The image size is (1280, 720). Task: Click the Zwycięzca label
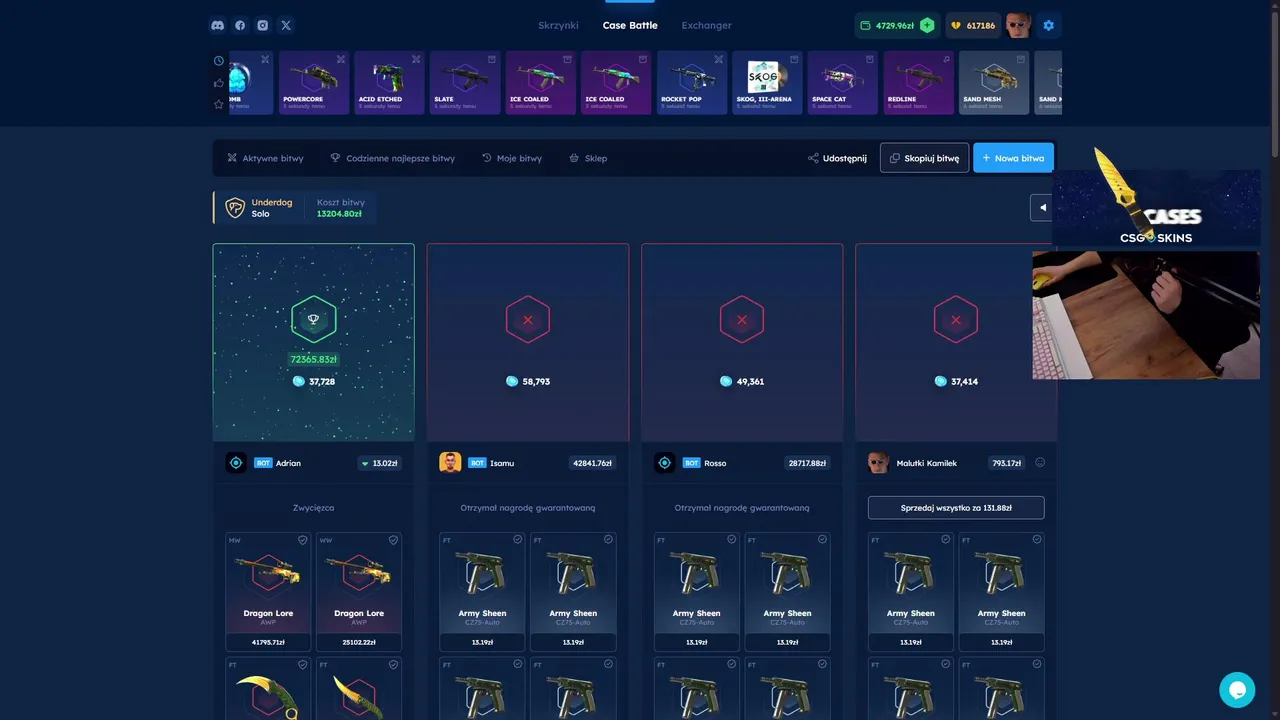click(x=313, y=508)
